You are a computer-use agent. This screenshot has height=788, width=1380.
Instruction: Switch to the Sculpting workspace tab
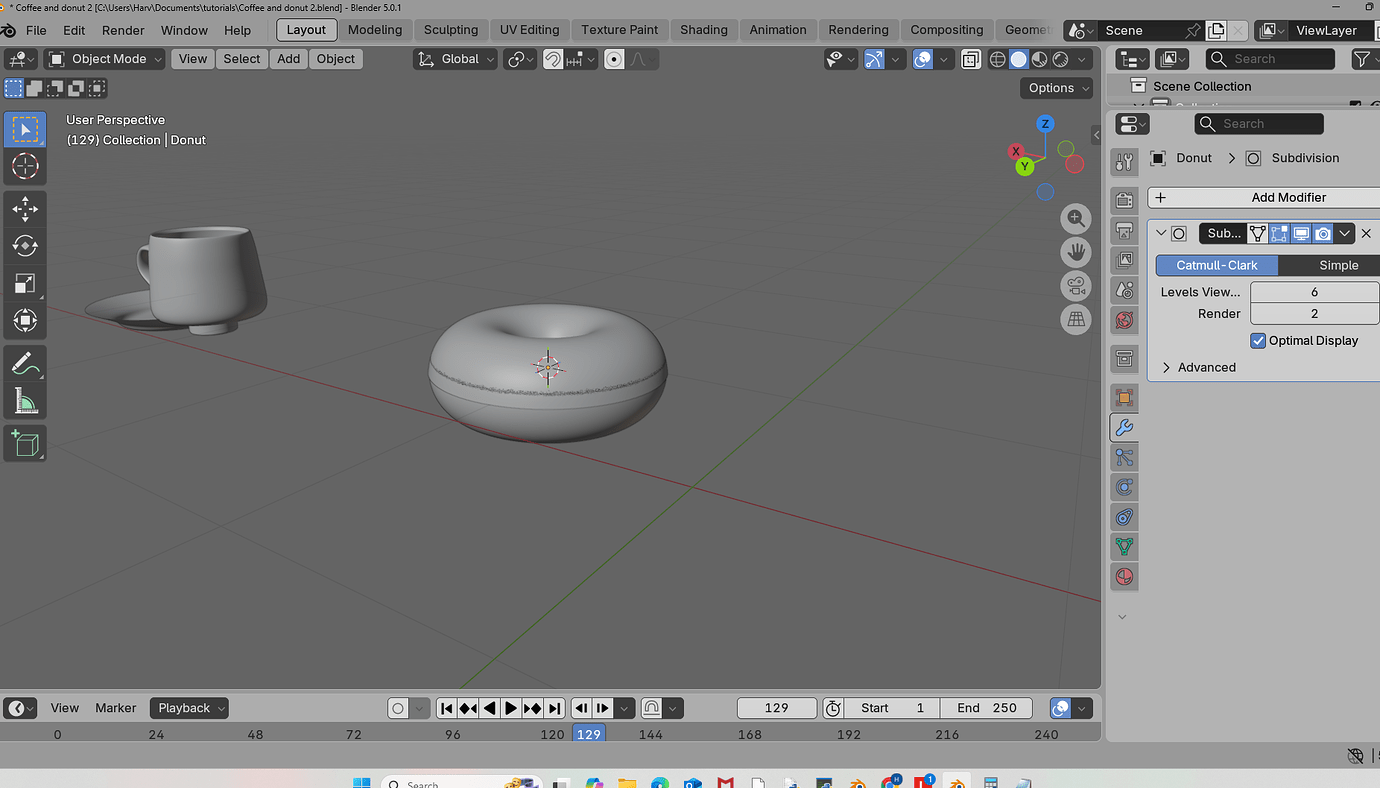451,30
